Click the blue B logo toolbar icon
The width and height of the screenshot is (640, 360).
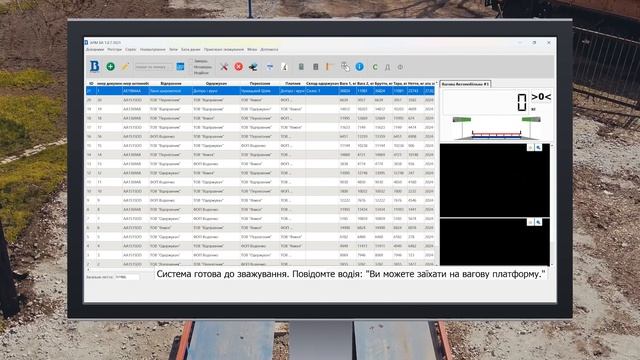pyautogui.click(x=95, y=66)
